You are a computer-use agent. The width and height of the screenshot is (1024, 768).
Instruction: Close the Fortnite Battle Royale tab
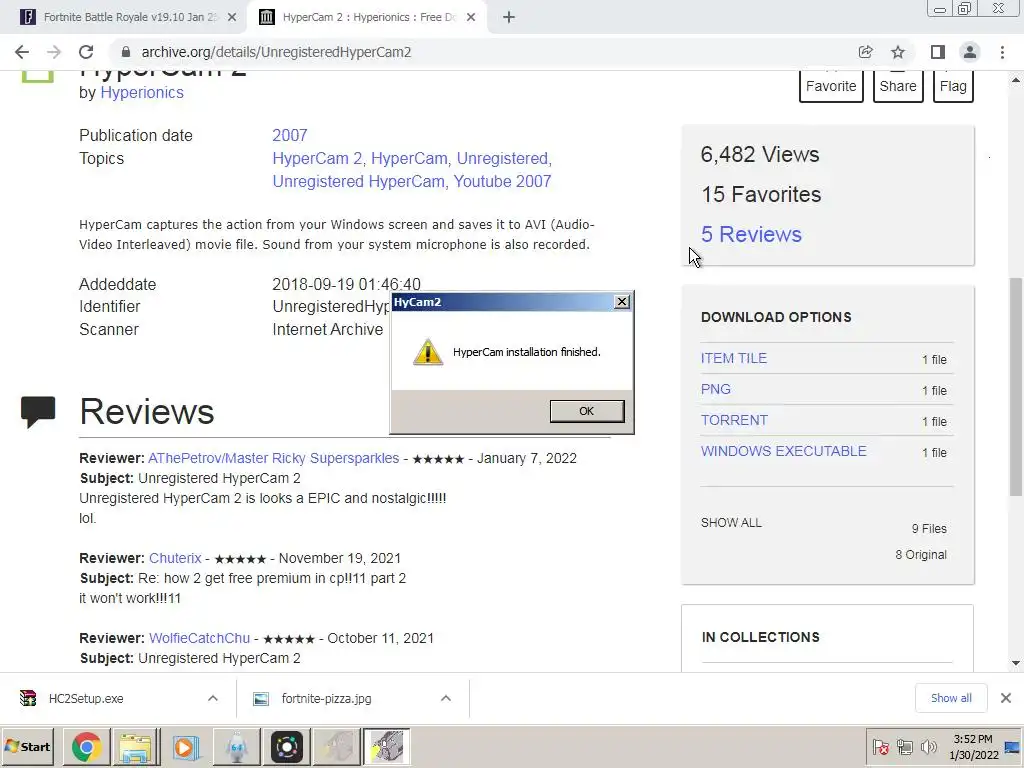[232, 18]
